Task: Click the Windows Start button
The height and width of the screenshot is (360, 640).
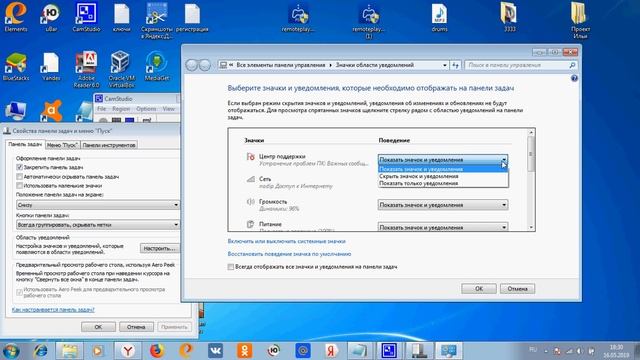Action: pyautogui.click(x=11, y=351)
